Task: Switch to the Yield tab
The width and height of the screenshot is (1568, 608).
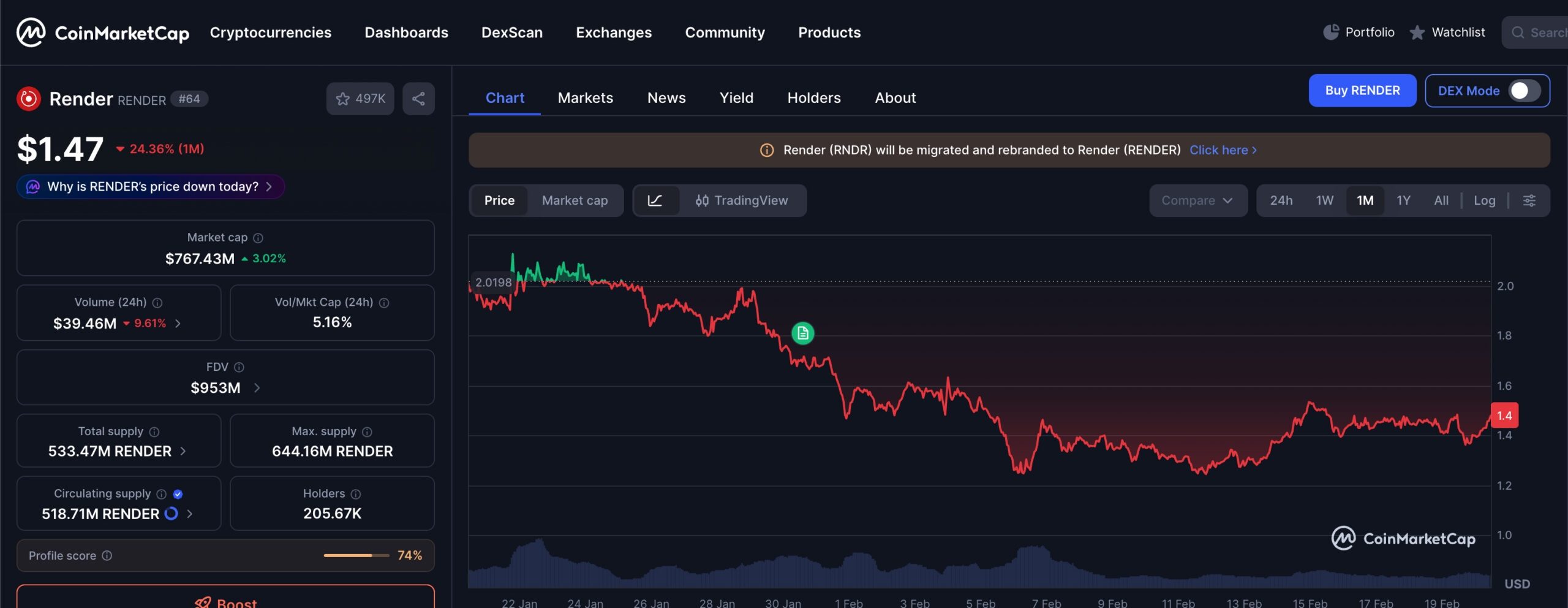Action: 737,98
